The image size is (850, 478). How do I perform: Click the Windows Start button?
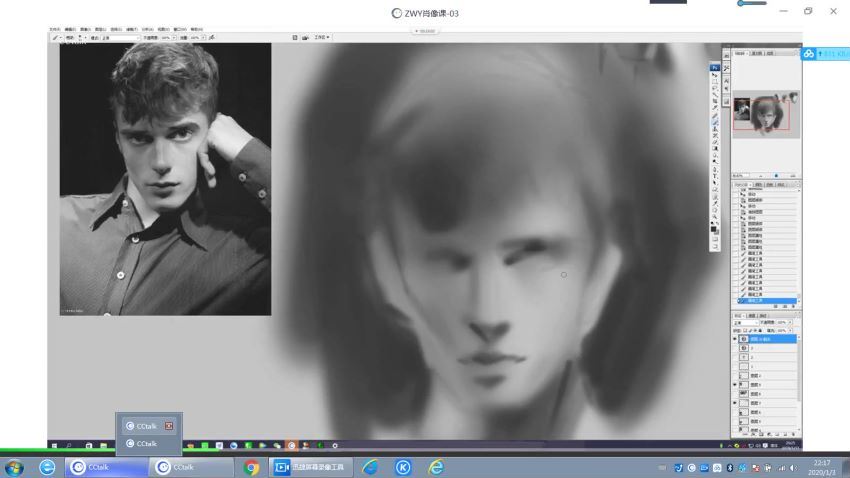click(15, 467)
